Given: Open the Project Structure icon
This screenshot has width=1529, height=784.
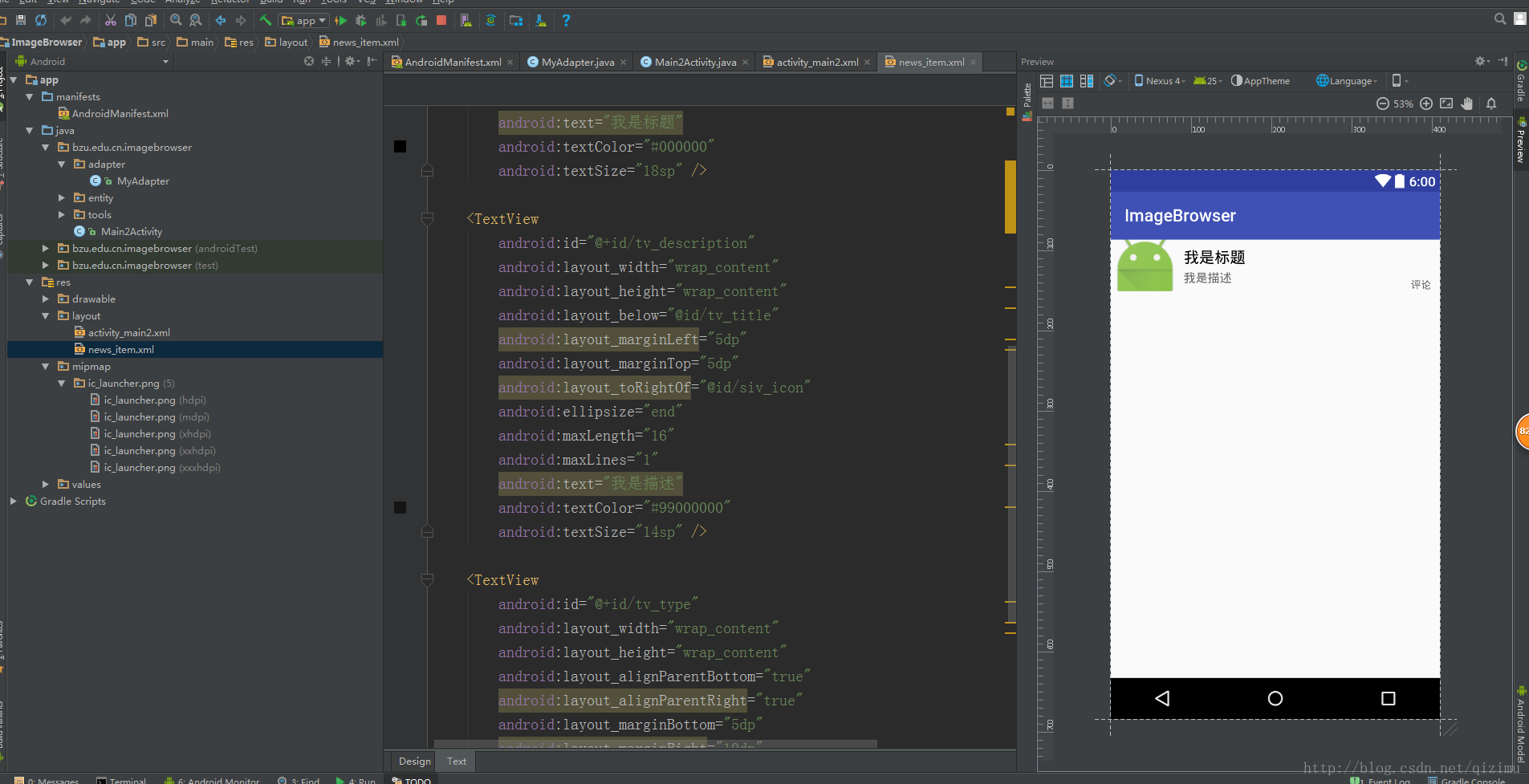Looking at the screenshot, I should click(x=516, y=20).
